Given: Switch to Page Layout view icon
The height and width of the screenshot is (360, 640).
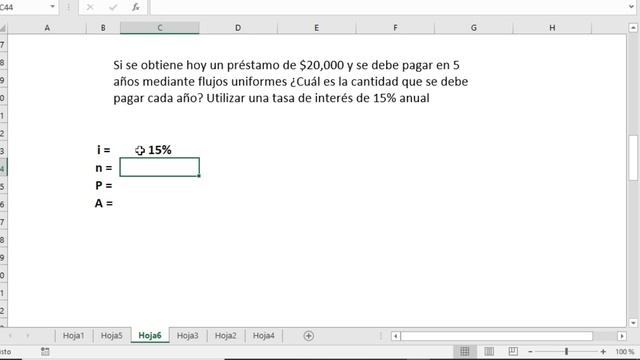Looking at the screenshot, I should (489, 351).
